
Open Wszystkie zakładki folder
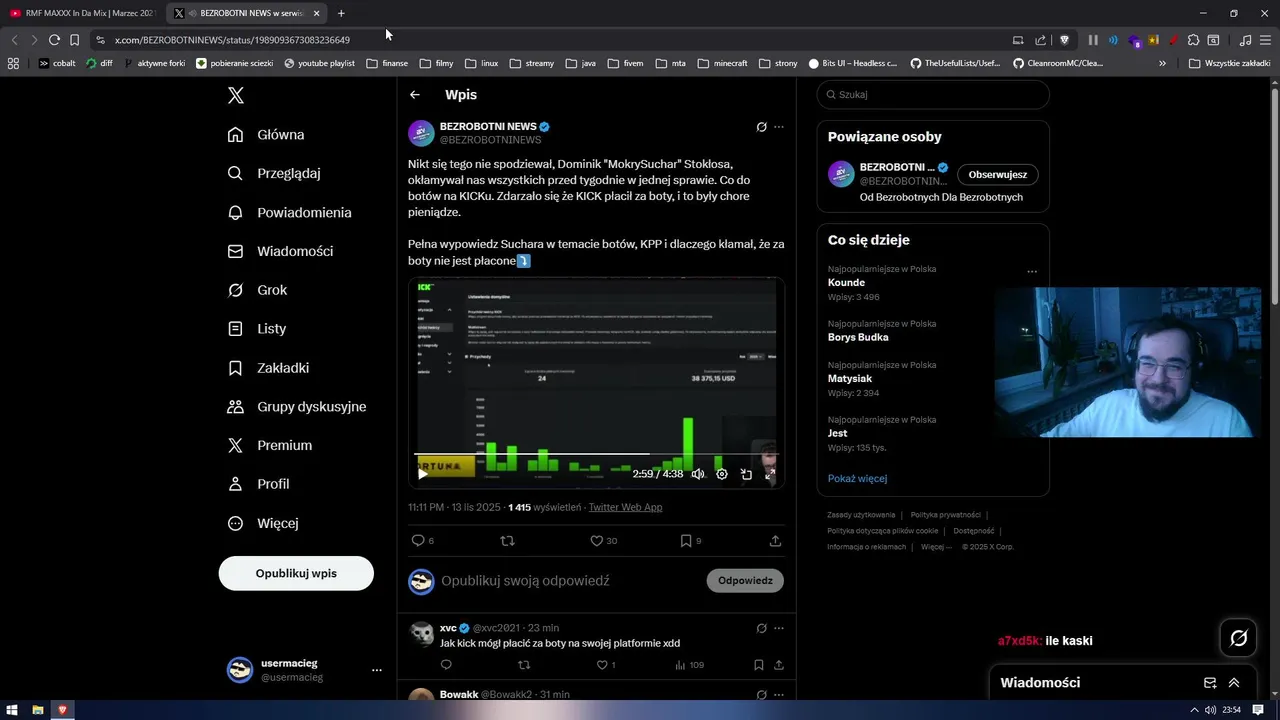point(1229,63)
